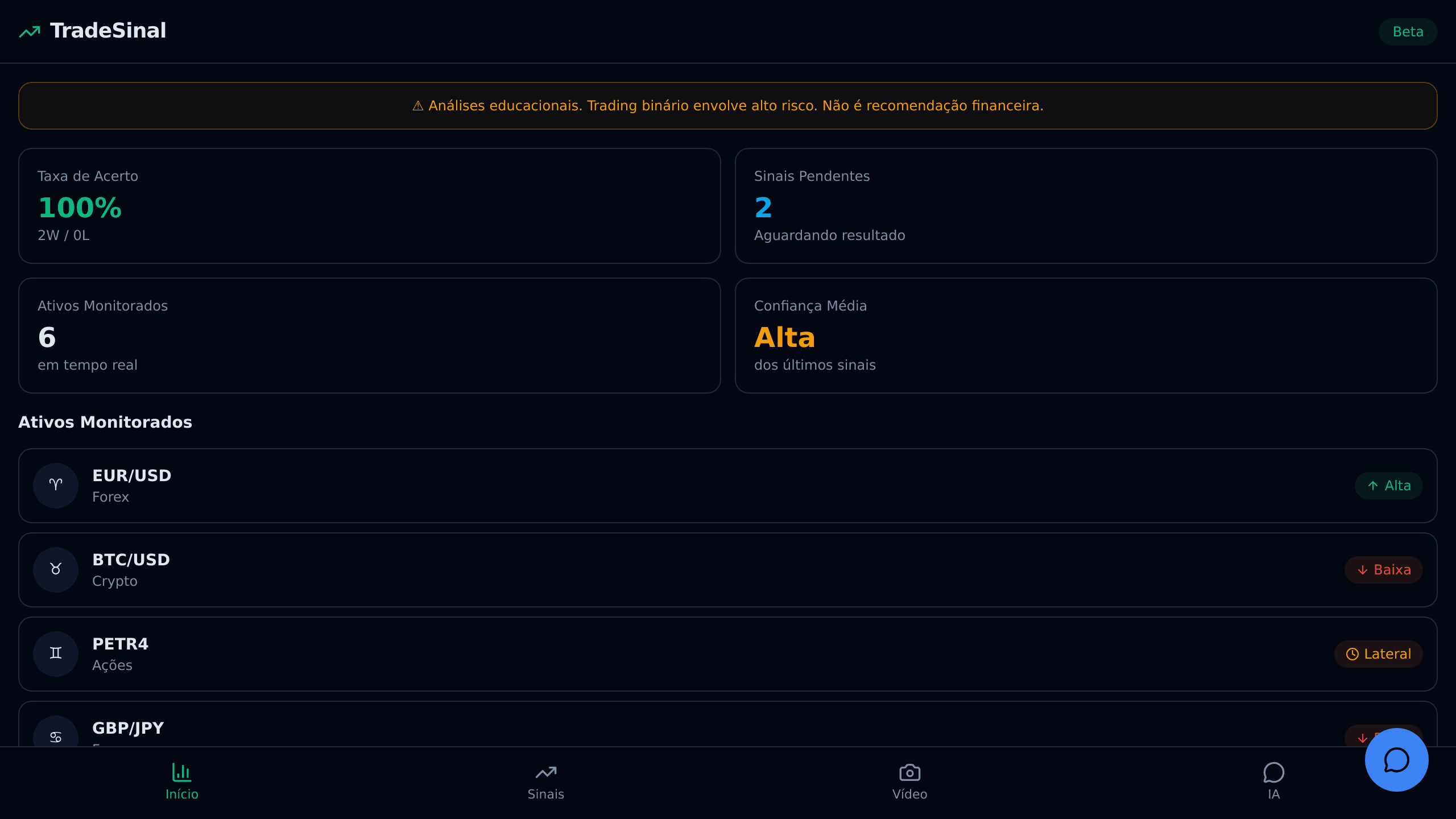Open the Sinais Pendentes stat card
This screenshot has width=1456, height=819.
point(1086,206)
